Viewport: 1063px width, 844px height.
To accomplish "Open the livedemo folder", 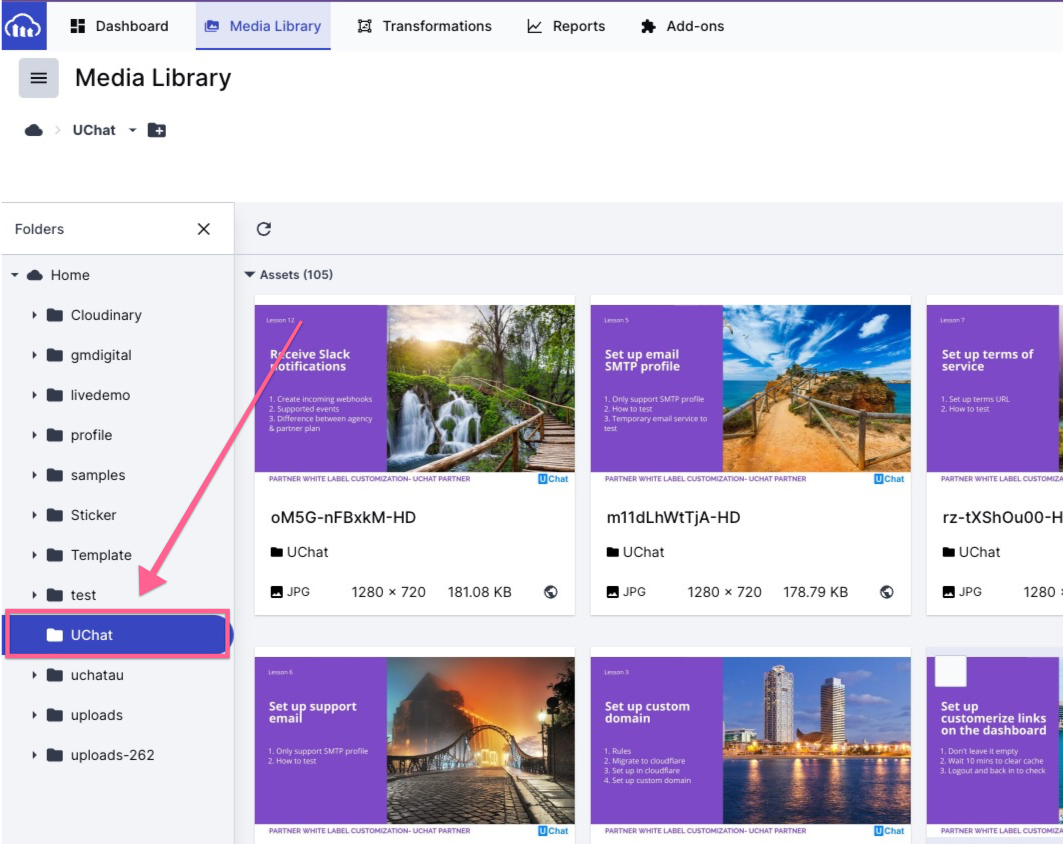I will pyautogui.click(x=100, y=395).
